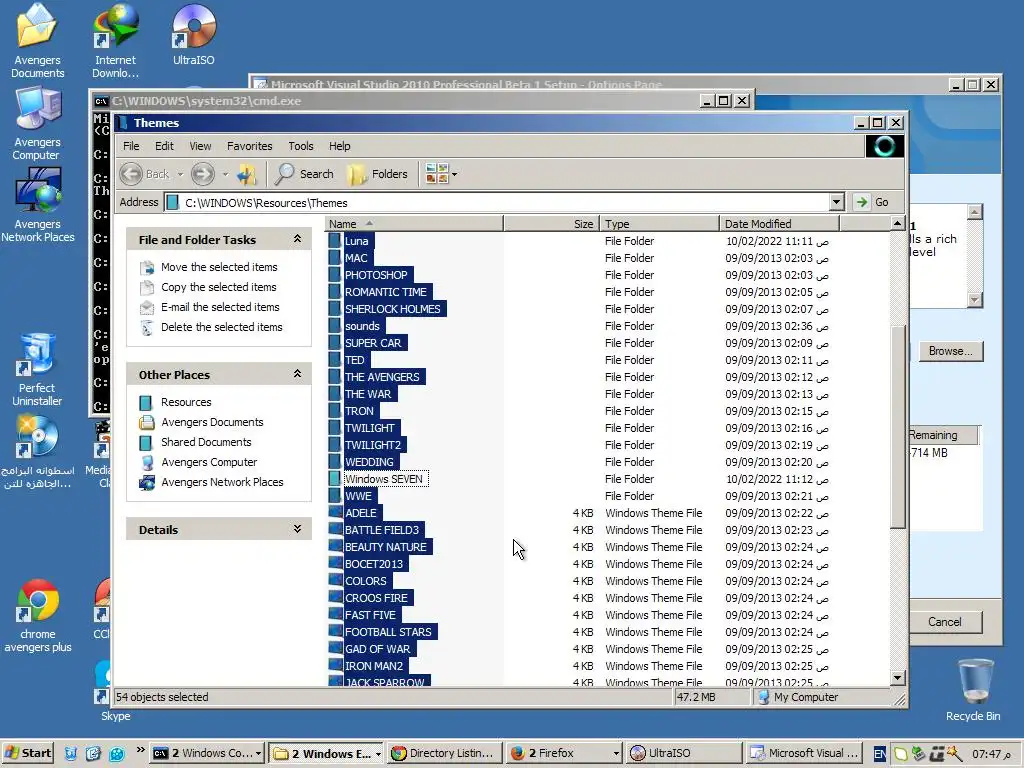Click the Move the selected items icon

[x=148, y=267]
